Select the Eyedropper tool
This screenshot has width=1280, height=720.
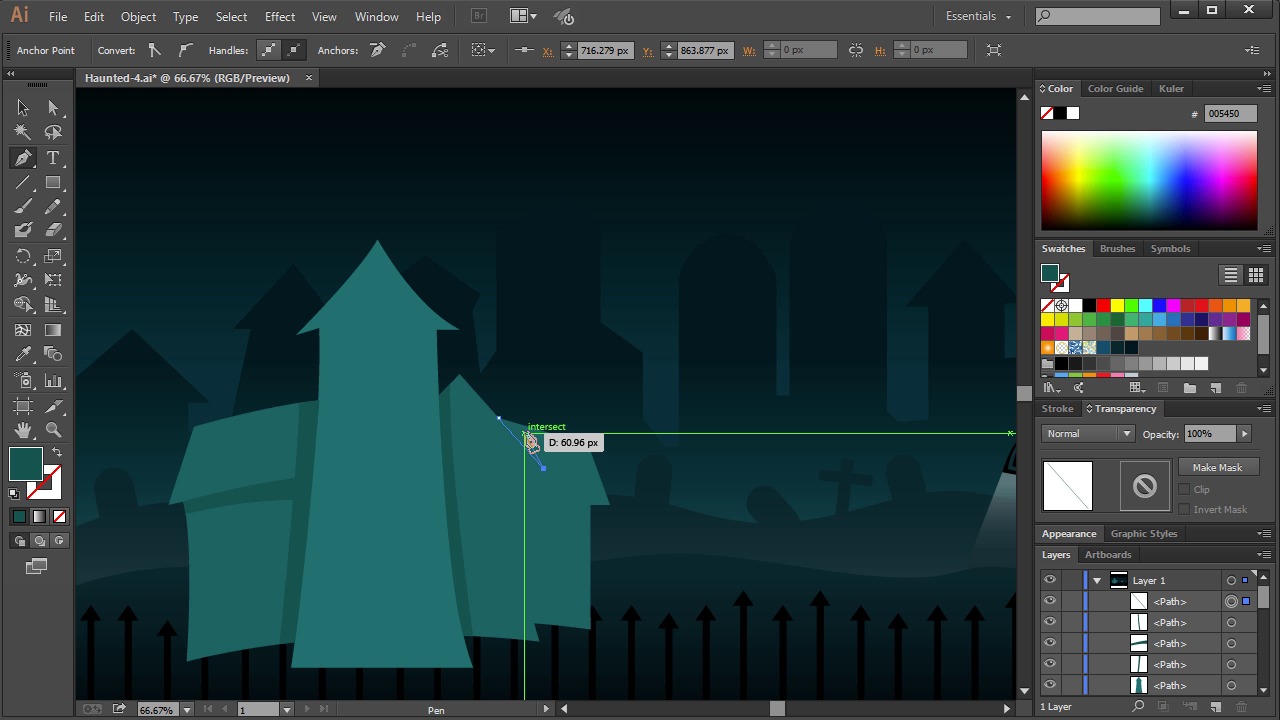pos(23,355)
